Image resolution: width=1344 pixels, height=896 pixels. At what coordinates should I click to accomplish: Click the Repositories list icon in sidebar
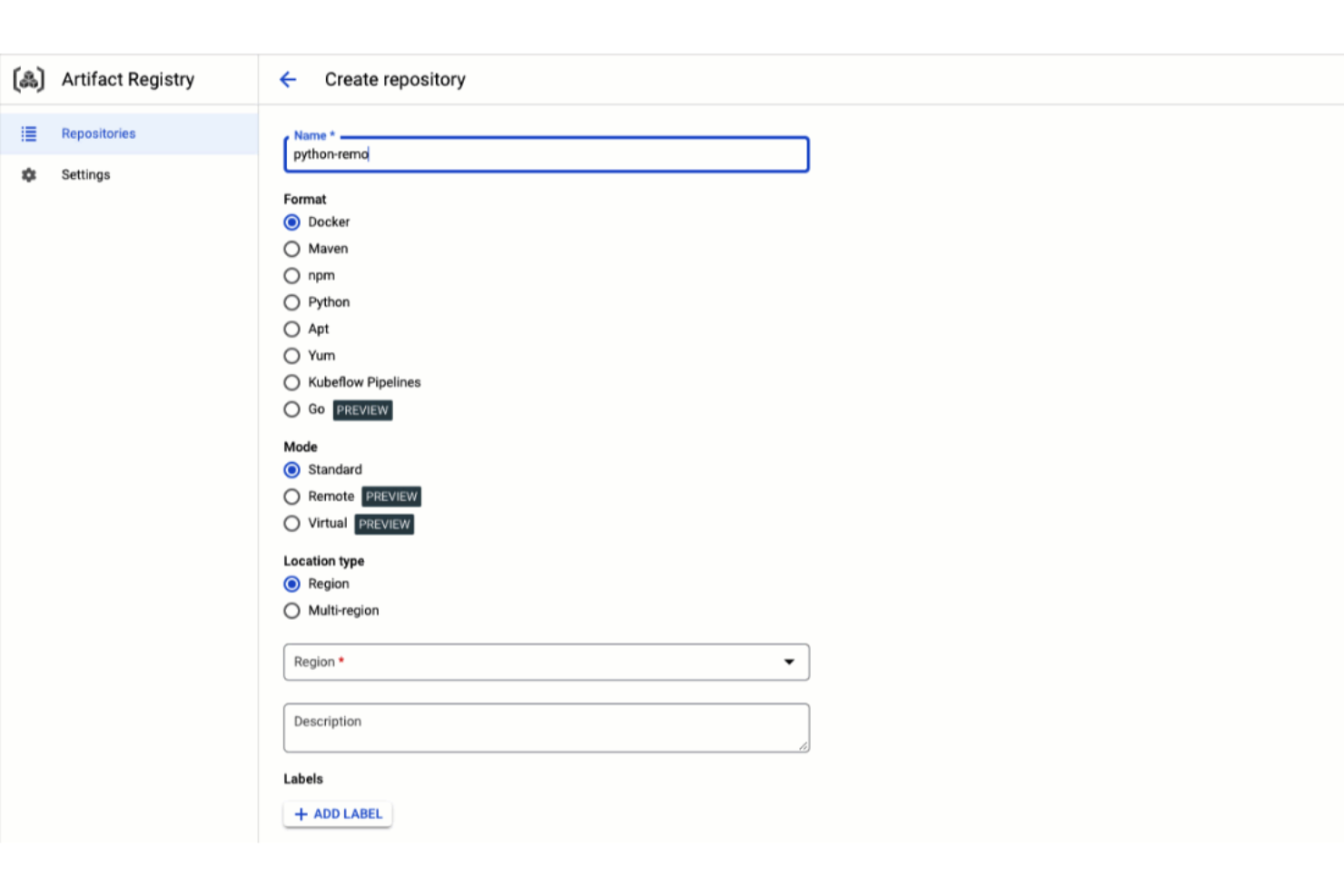pyautogui.click(x=29, y=133)
